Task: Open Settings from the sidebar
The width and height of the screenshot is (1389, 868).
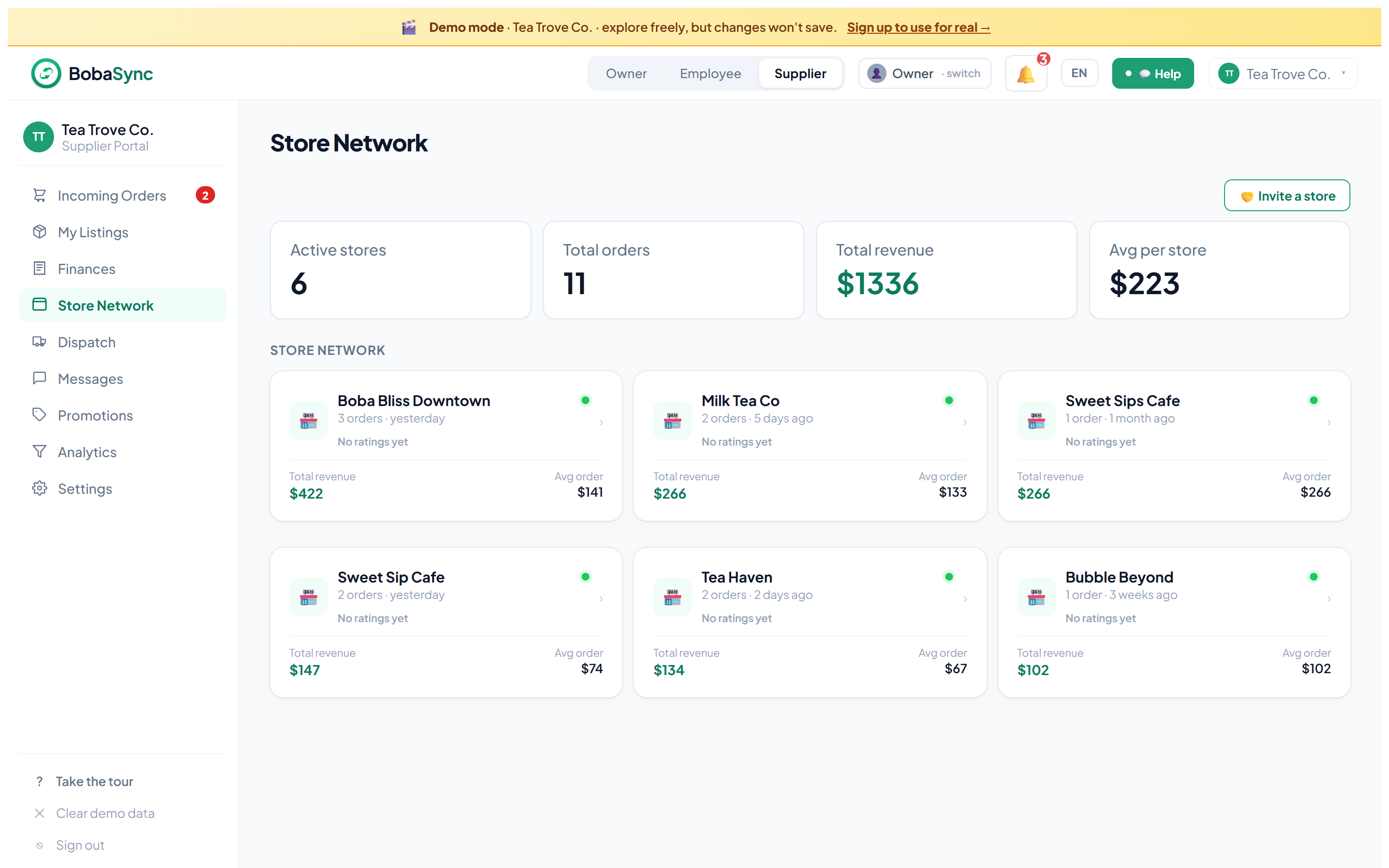Action: point(123,488)
